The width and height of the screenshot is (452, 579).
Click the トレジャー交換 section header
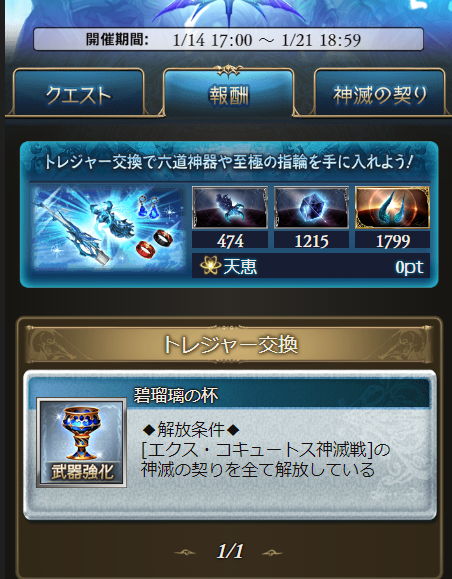229,344
